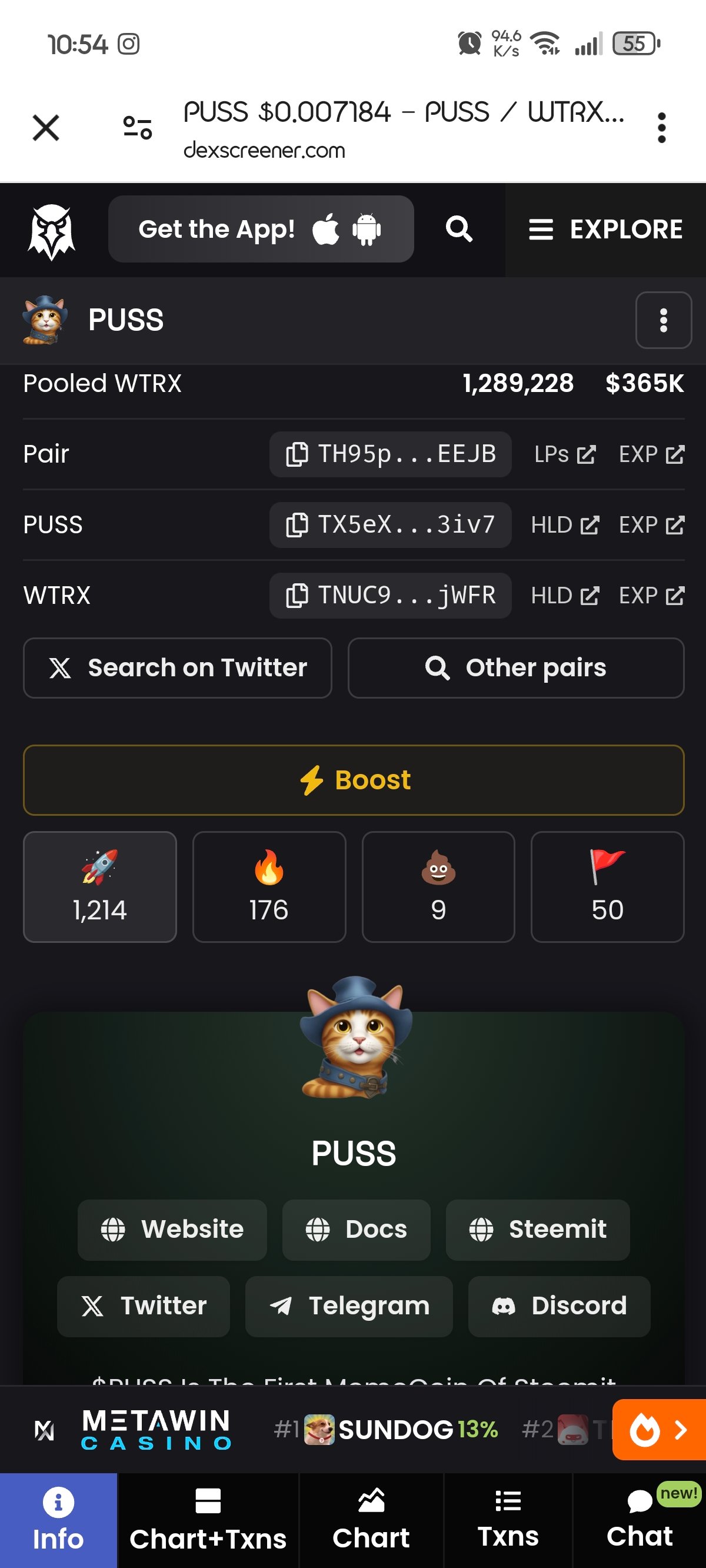Copy the WTRX address TNUC9...jWFR
The image size is (706, 1568).
coord(390,595)
